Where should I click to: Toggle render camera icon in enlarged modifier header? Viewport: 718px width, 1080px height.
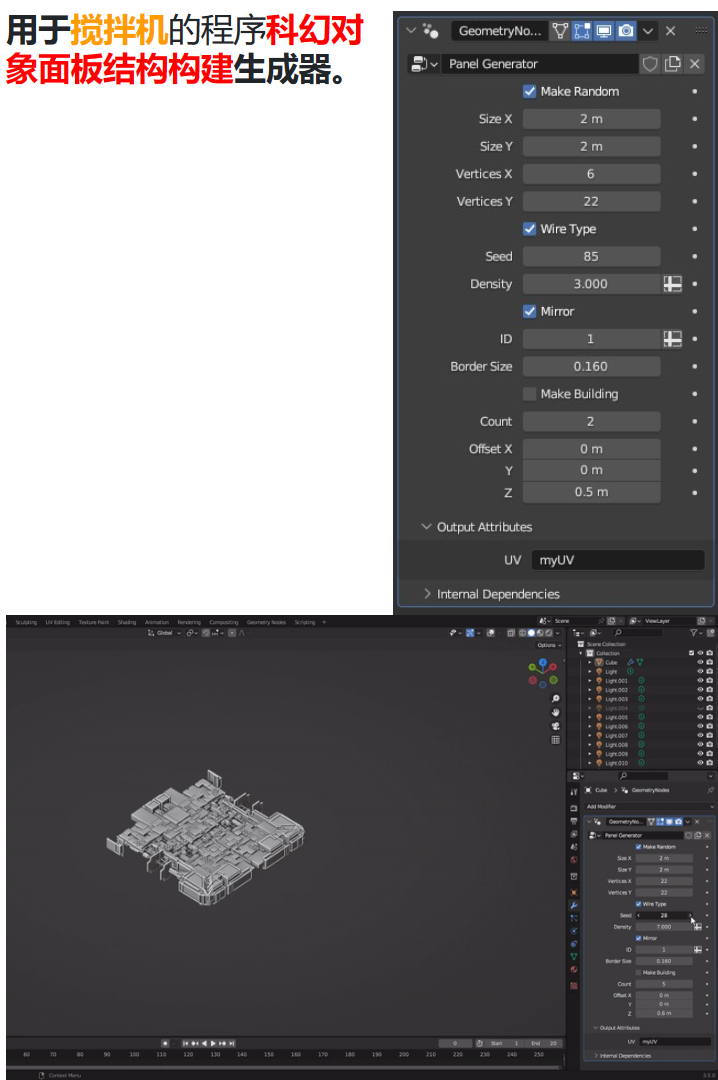(626, 31)
